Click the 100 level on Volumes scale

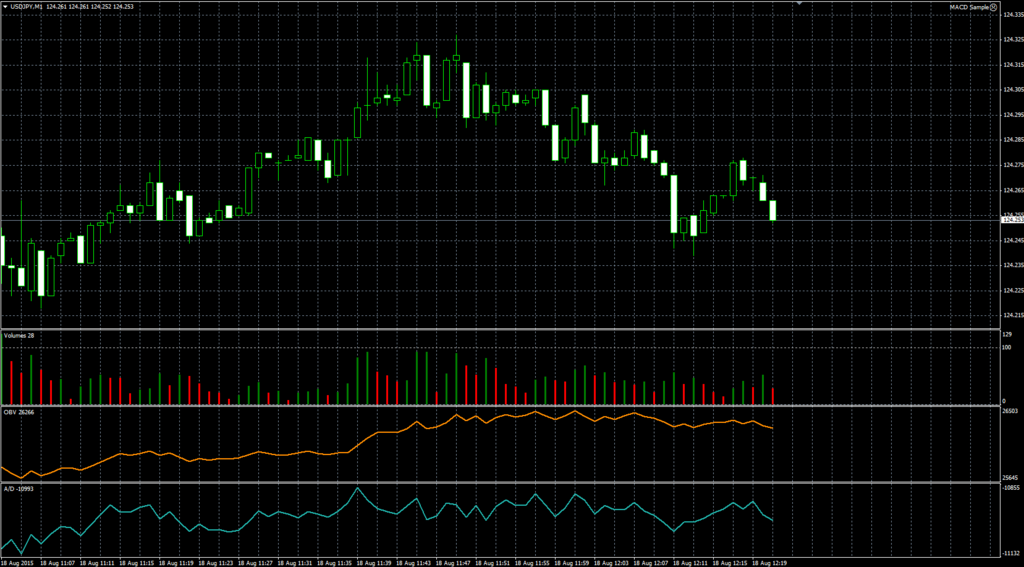pyautogui.click(x=1007, y=348)
